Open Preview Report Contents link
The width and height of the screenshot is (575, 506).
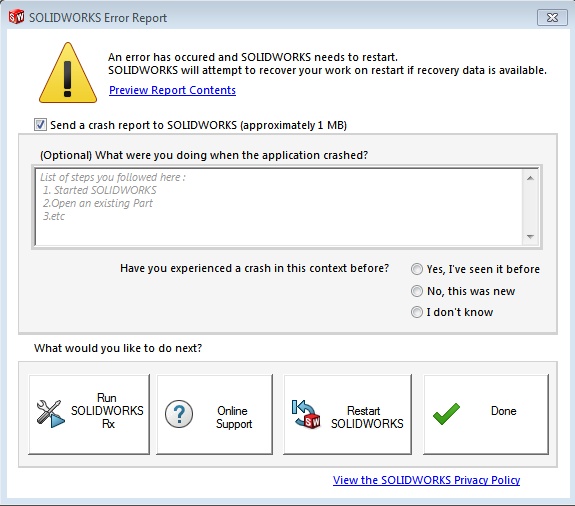point(172,90)
